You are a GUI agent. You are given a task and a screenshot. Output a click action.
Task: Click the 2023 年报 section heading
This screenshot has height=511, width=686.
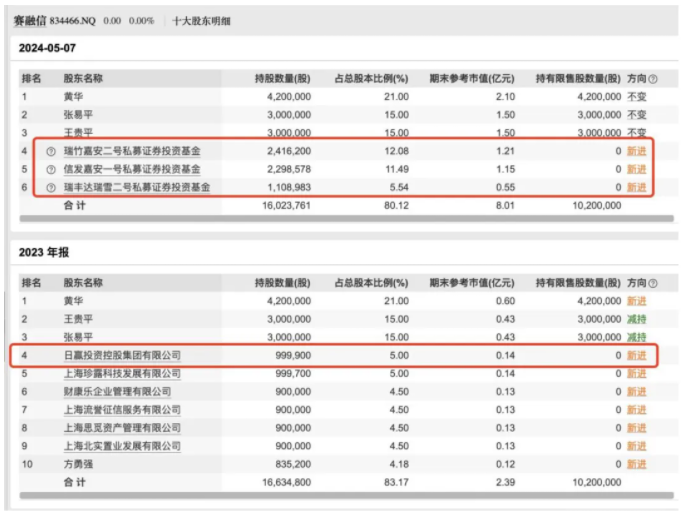pos(44,252)
